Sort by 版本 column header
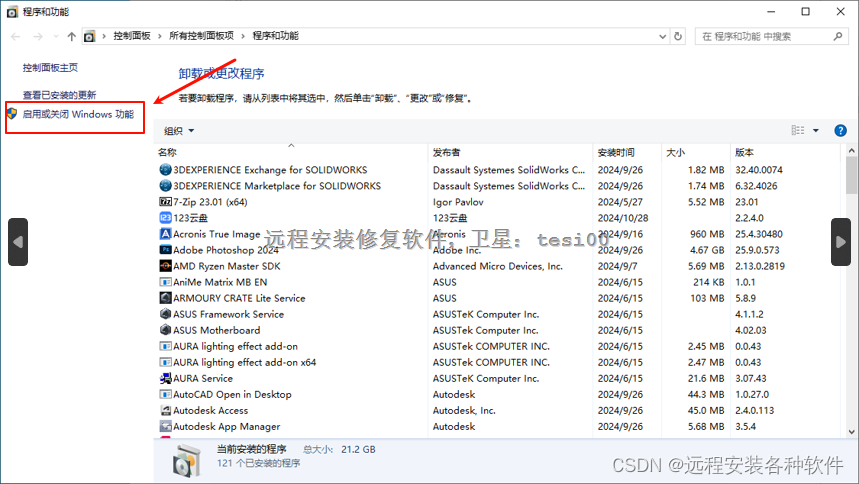This screenshot has width=859, height=484. point(786,152)
